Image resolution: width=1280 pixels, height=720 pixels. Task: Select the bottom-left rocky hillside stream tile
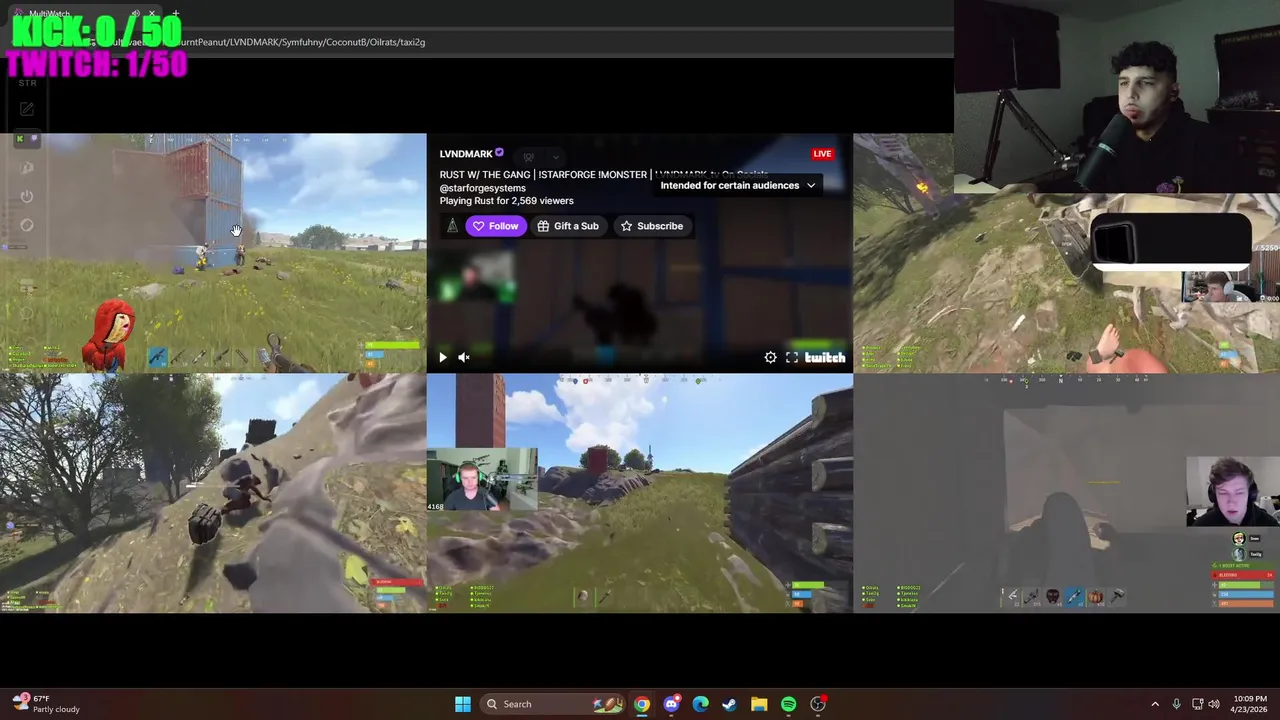click(213, 493)
